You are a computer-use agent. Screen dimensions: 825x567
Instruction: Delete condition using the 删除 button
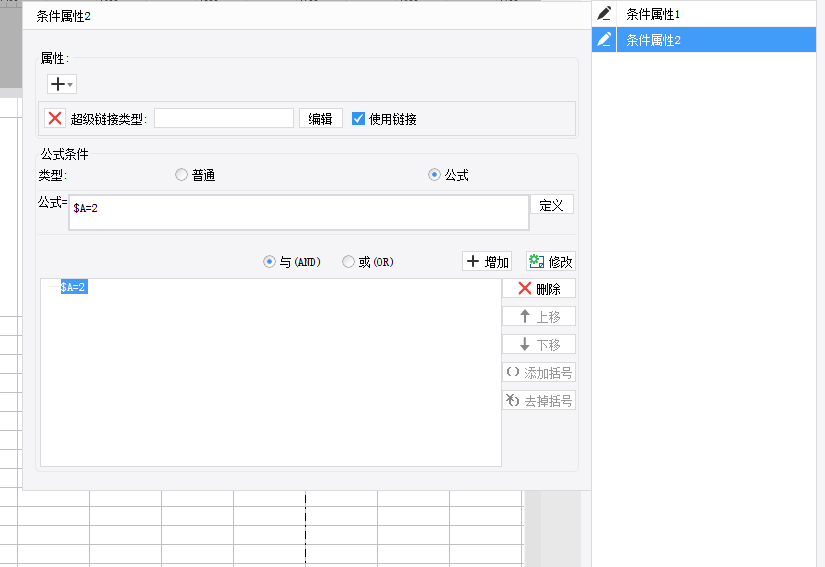point(538,288)
